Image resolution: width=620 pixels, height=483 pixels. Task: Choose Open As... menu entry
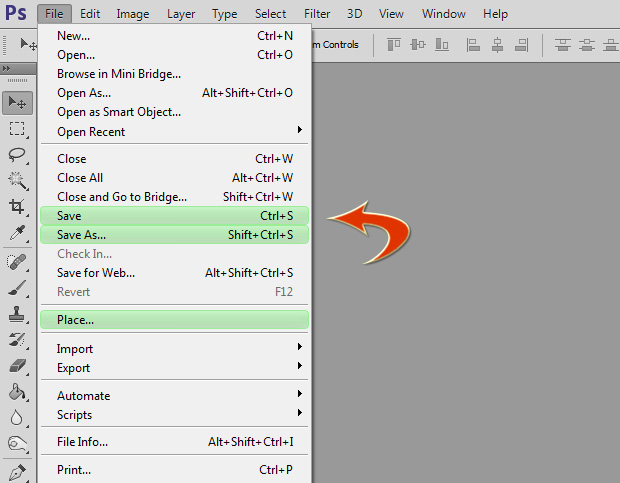[174, 93]
